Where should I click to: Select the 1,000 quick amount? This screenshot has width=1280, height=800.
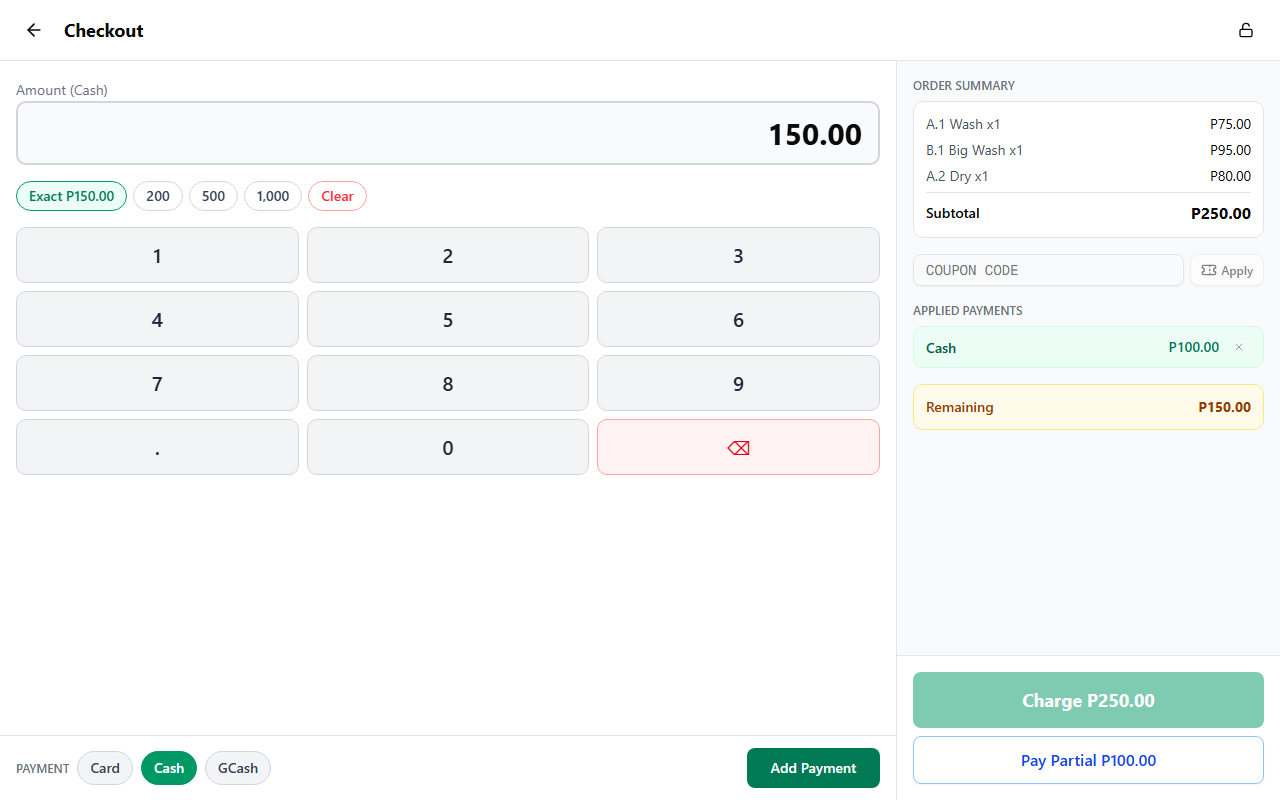coord(273,196)
